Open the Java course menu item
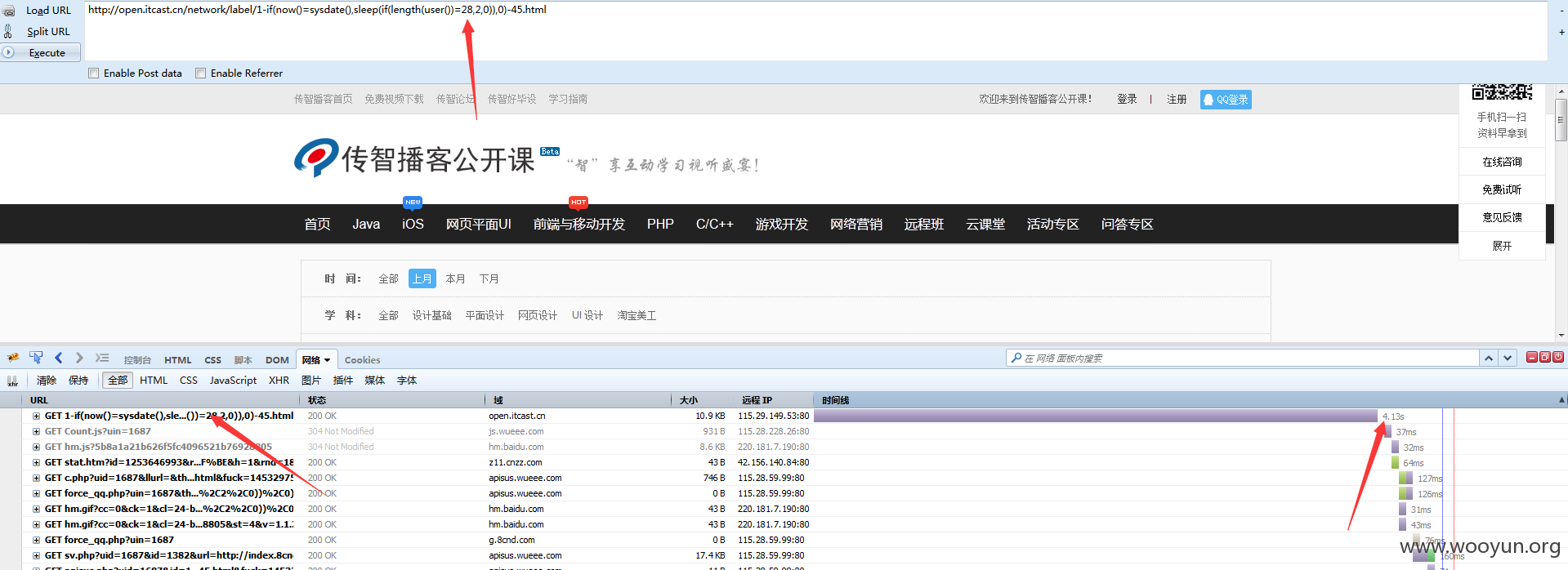The image size is (1568, 570). (366, 224)
